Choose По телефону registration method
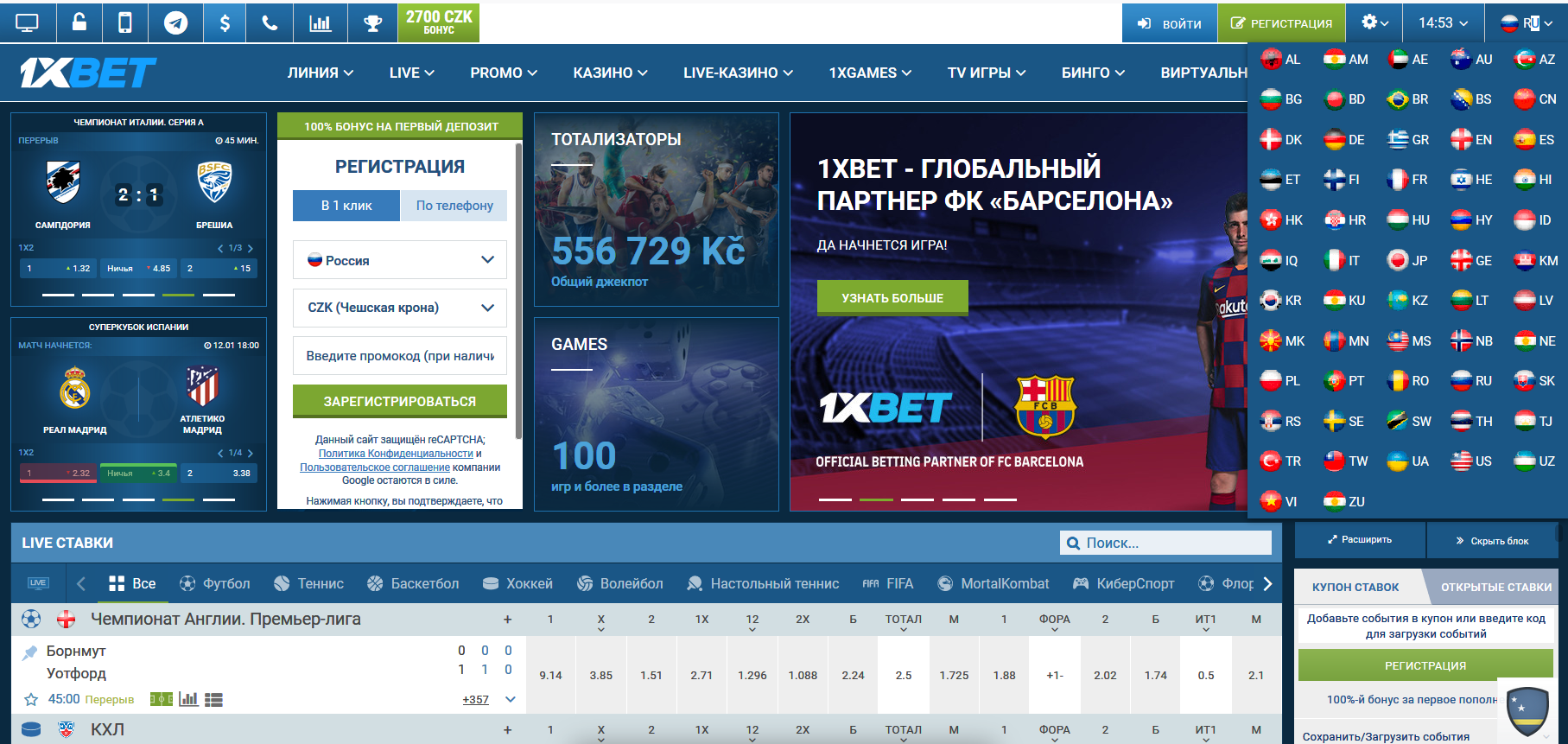1568x744 pixels. [x=454, y=206]
